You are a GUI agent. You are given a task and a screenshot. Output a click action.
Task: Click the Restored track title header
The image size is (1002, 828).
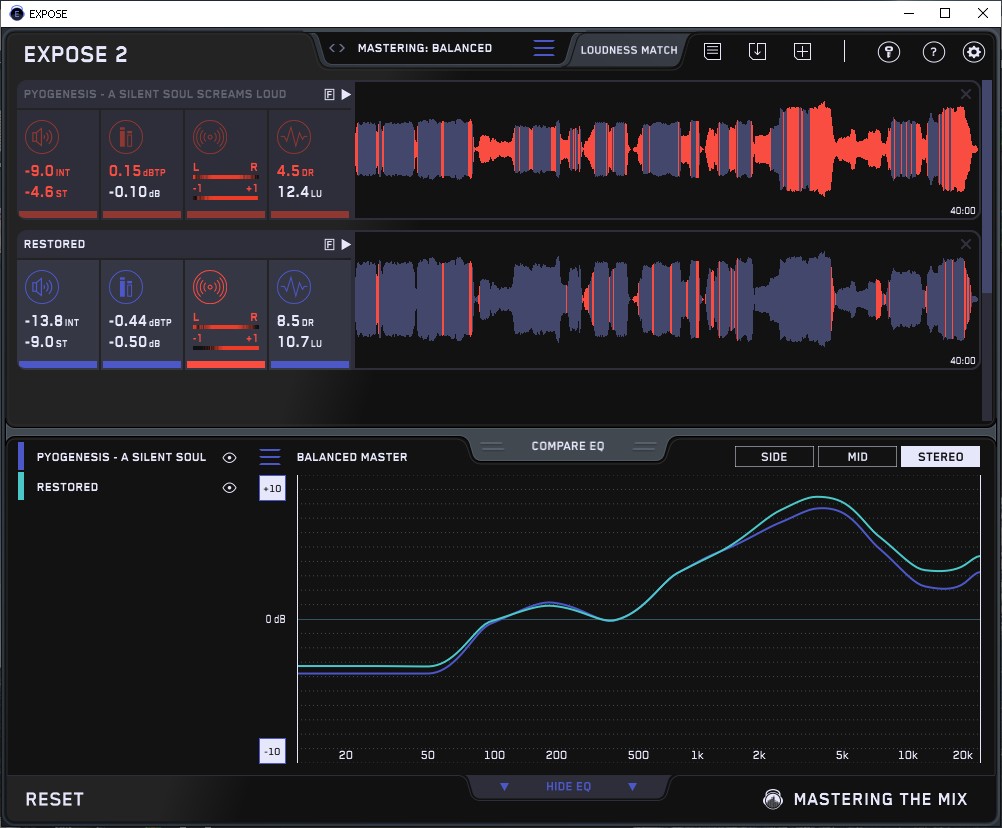point(54,244)
